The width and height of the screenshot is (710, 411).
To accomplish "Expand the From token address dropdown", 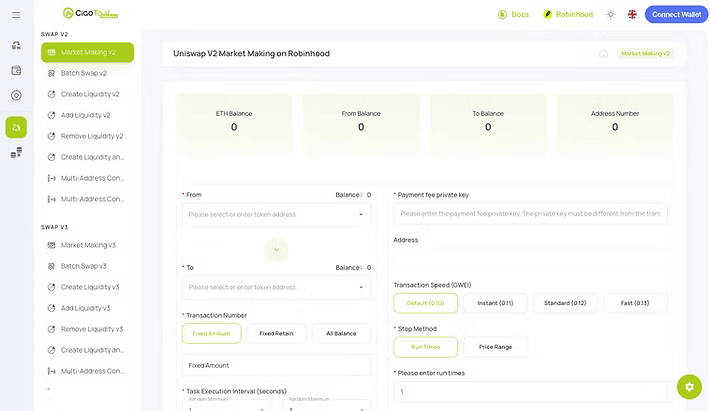I will click(x=276, y=215).
